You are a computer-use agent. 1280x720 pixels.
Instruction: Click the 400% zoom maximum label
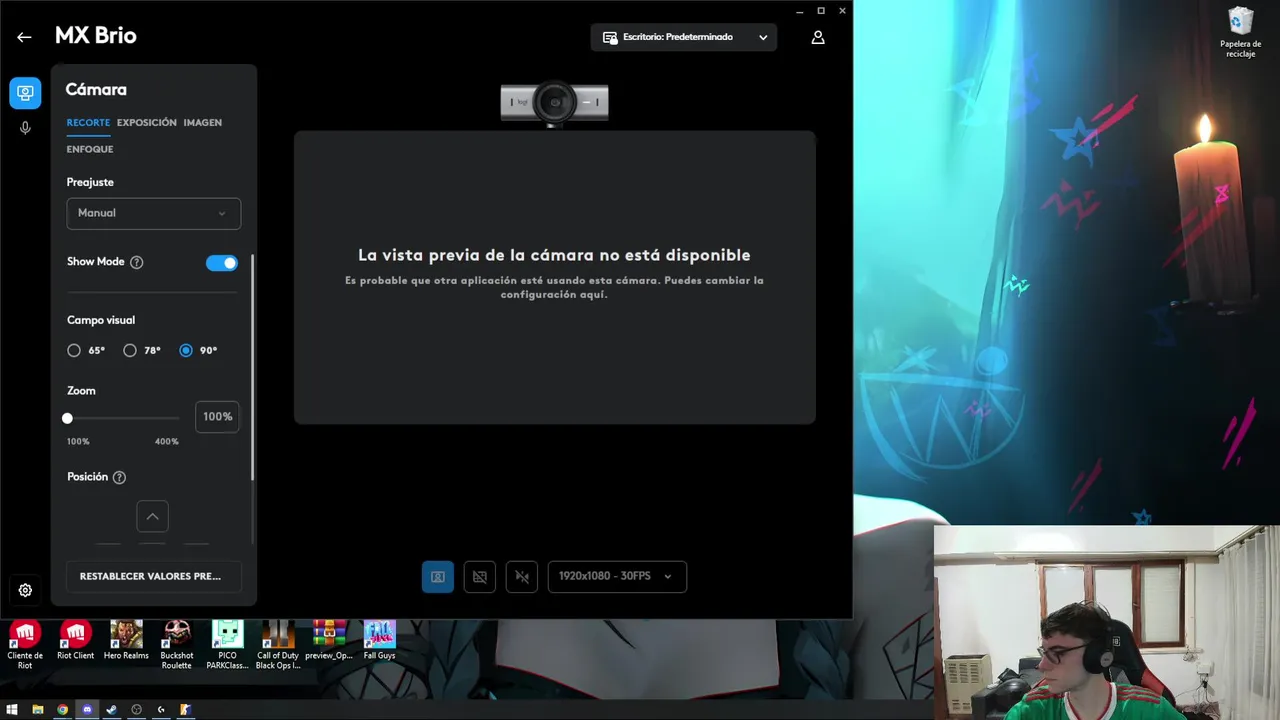(x=167, y=441)
